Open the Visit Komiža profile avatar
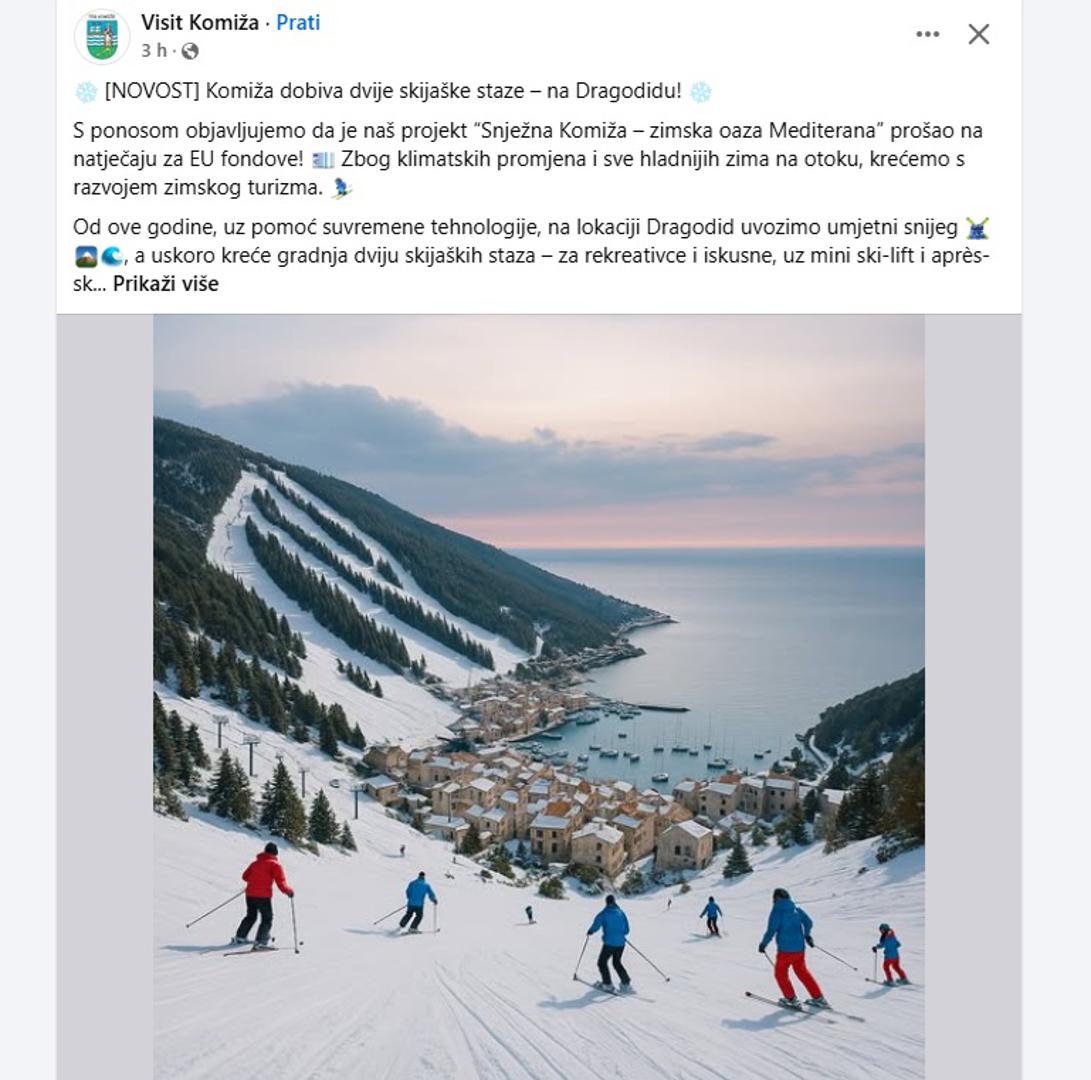1091x1080 pixels. 102,37
